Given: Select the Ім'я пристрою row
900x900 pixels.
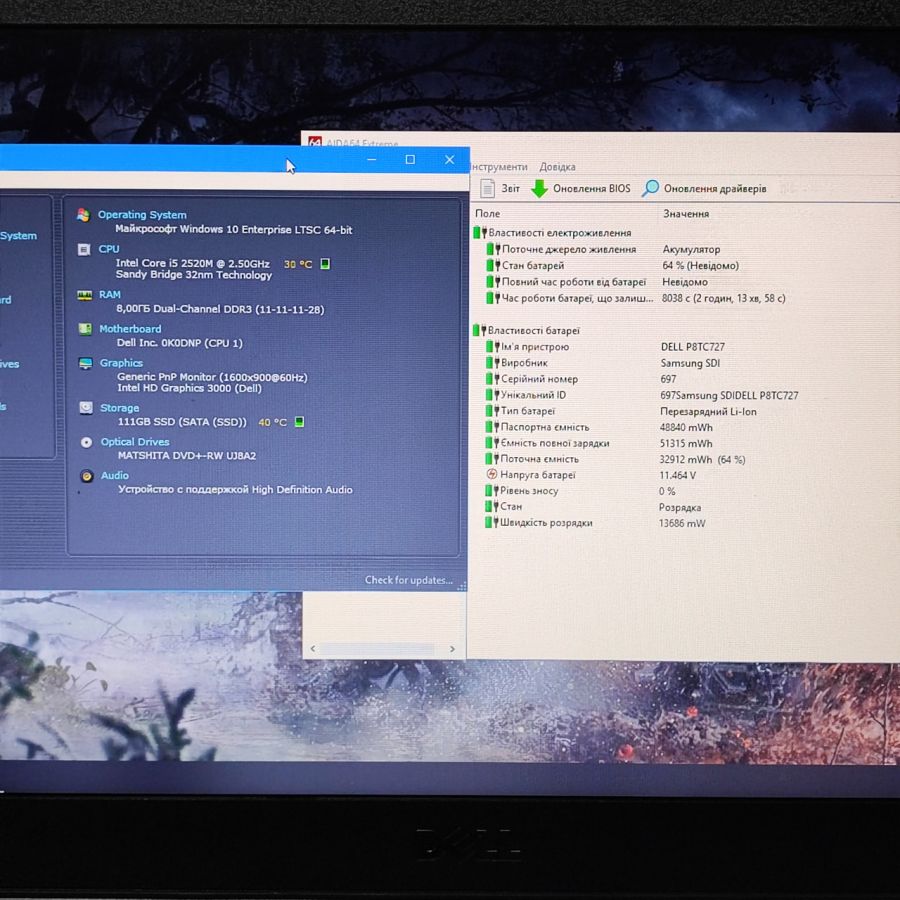Looking at the screenshot, I should (x=606, y=347).
